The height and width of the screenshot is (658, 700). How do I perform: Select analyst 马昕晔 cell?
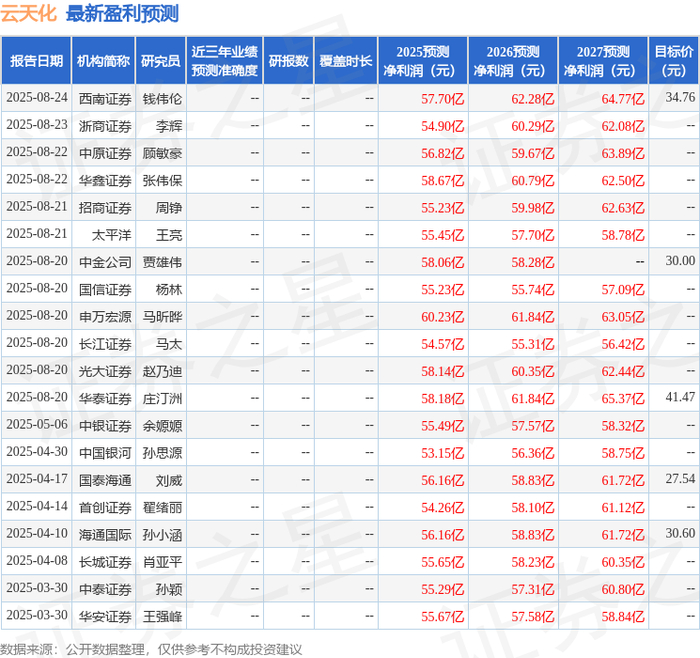click(x=162, y=317)
